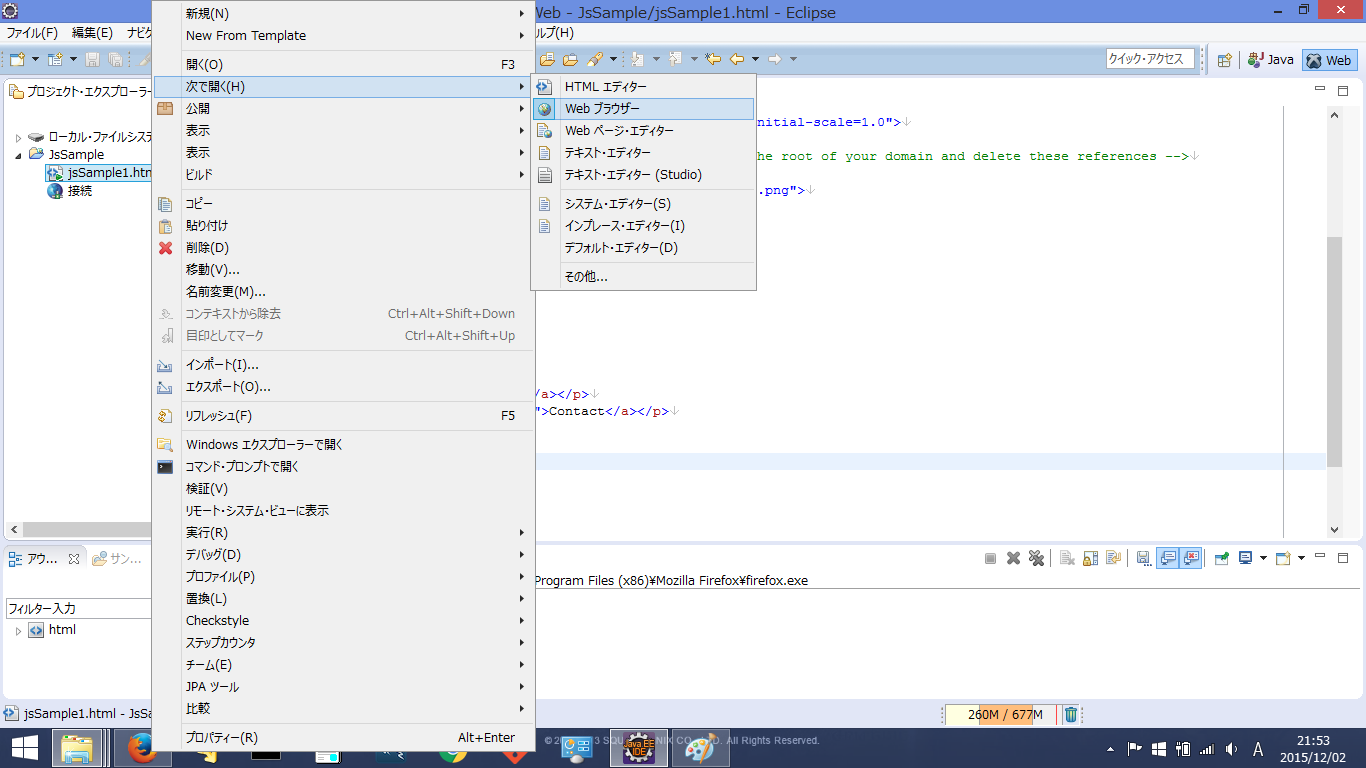This screenshot has height=768, width=1366.
Task: Choose 名前変更(M)... from context menu
Action: click(343, 292)
